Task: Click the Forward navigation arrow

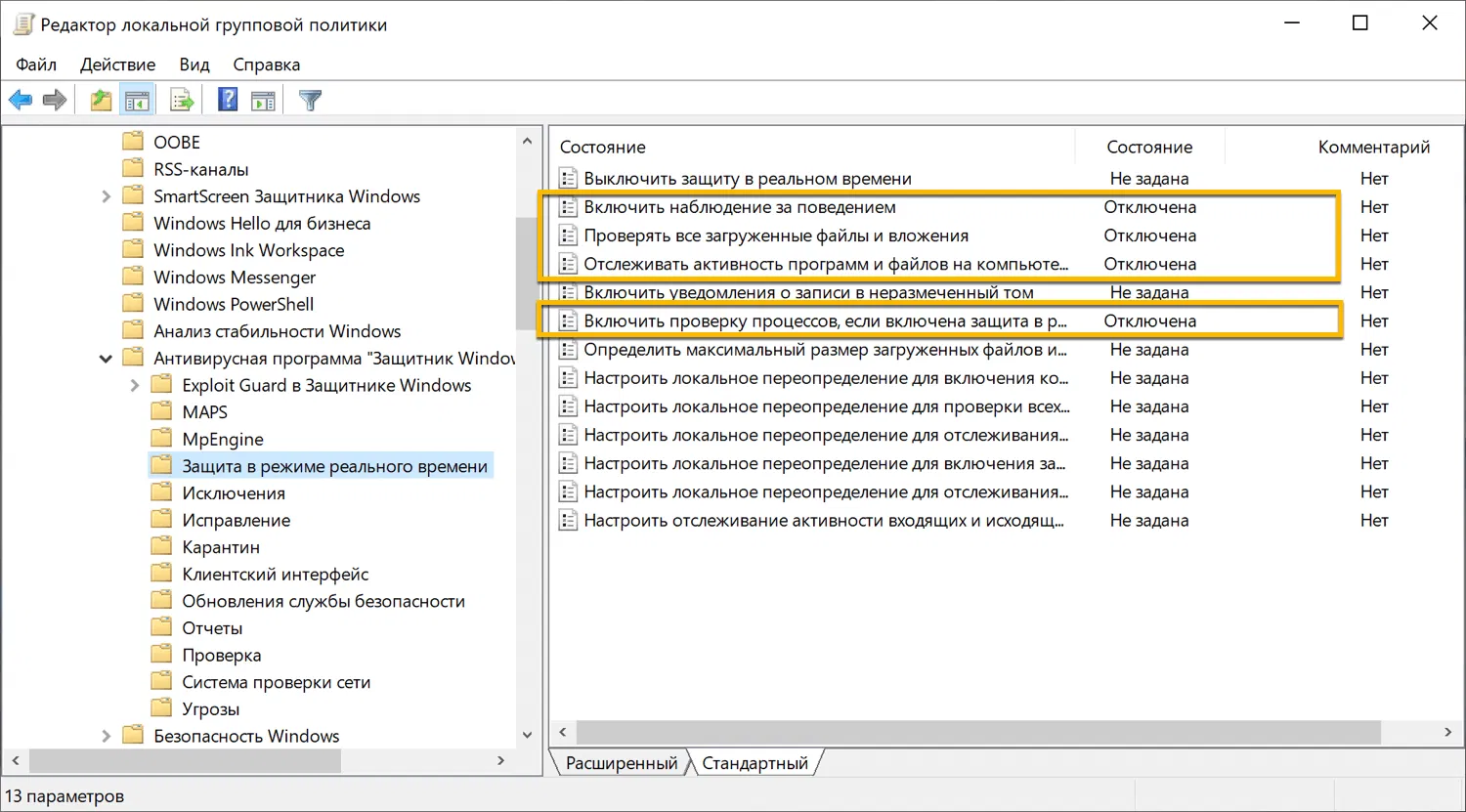Action: 55,99
